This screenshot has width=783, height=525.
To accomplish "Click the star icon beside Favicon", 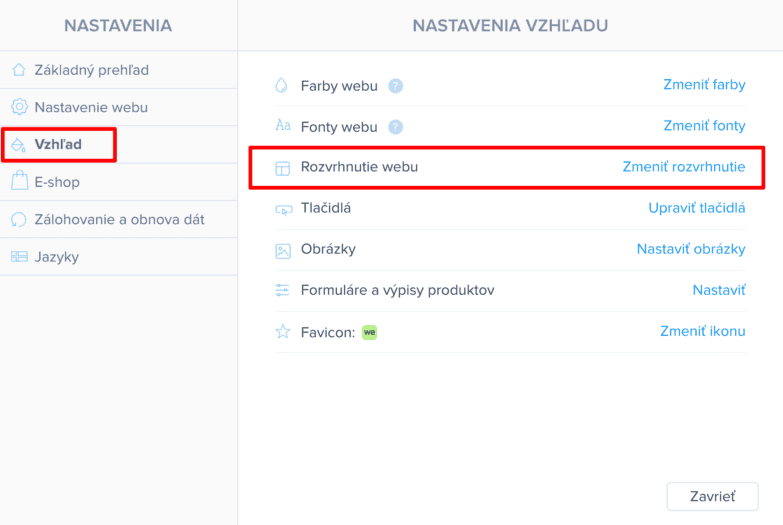I will (282, 332).
